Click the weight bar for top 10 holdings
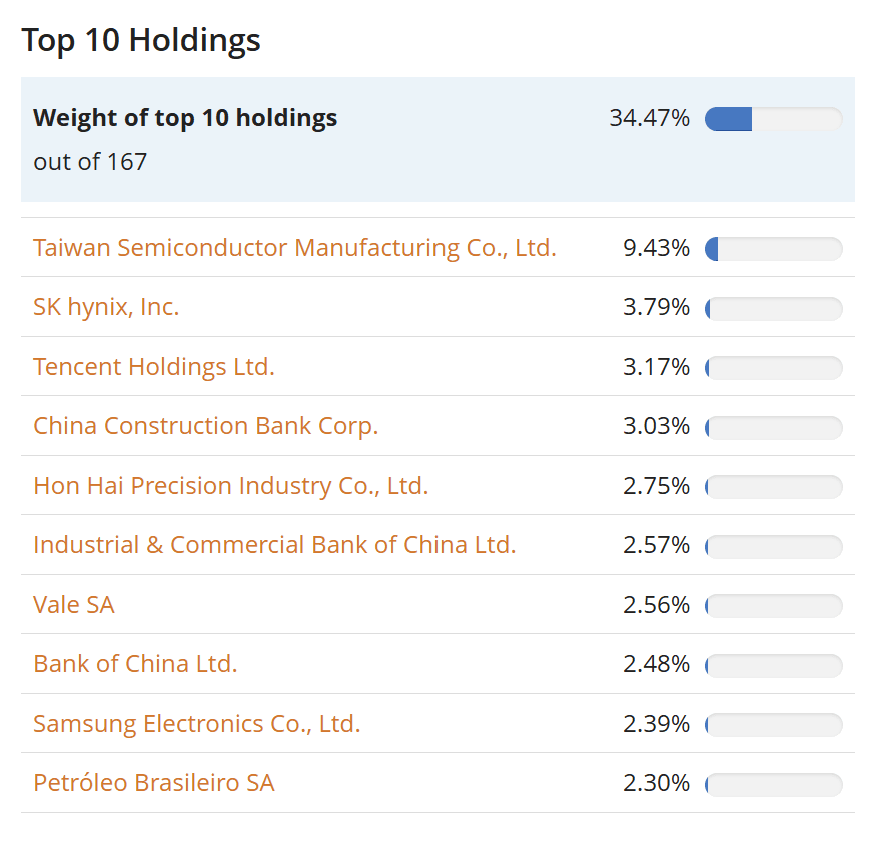870x844 pixels. pos(773,119)
